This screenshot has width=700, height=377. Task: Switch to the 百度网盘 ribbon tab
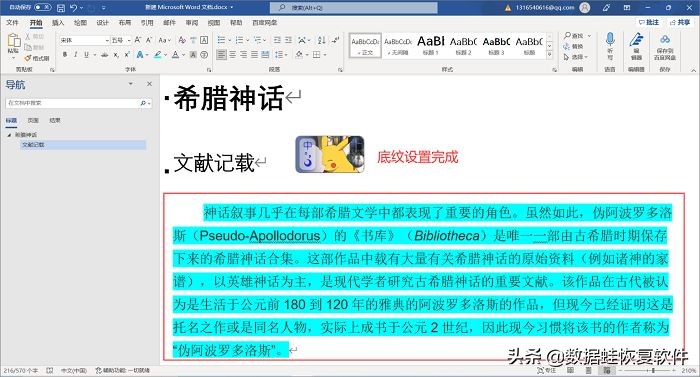click(x=265, y=22)
